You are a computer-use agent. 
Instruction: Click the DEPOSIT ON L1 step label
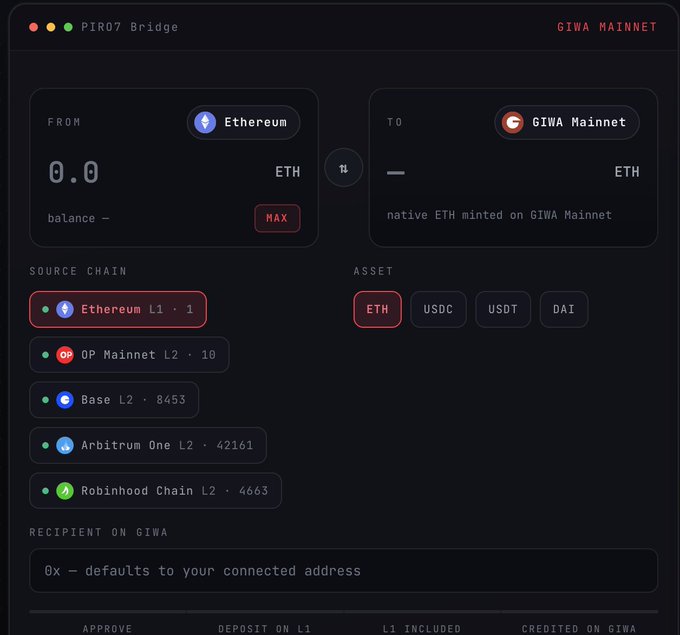click(x=265, y=629)
